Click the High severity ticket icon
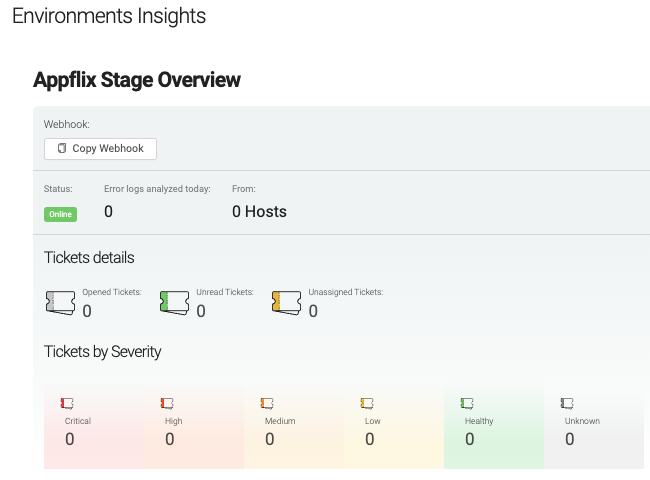Screen dimensions: 650x480 point(168,403)
